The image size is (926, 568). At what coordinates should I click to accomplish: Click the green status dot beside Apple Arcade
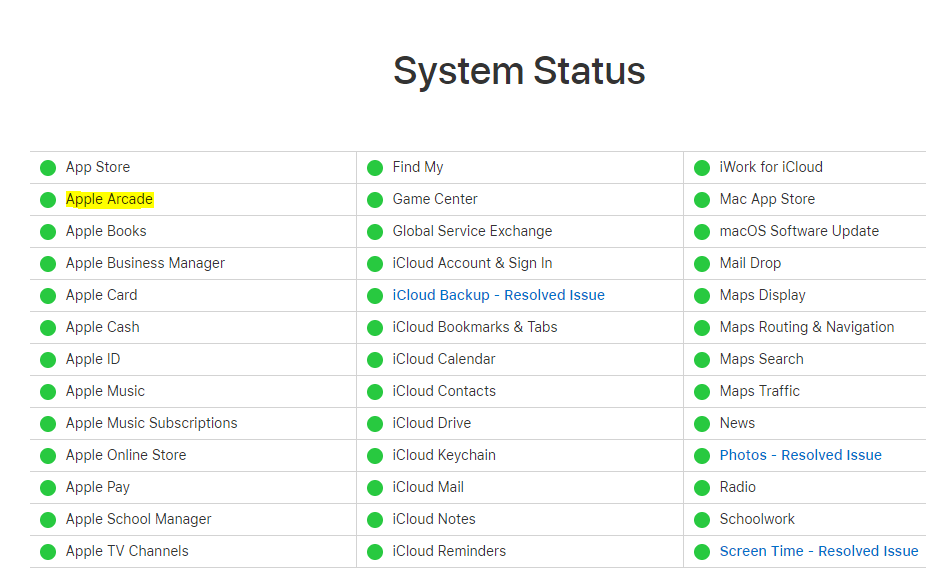(x=48, y=200)
